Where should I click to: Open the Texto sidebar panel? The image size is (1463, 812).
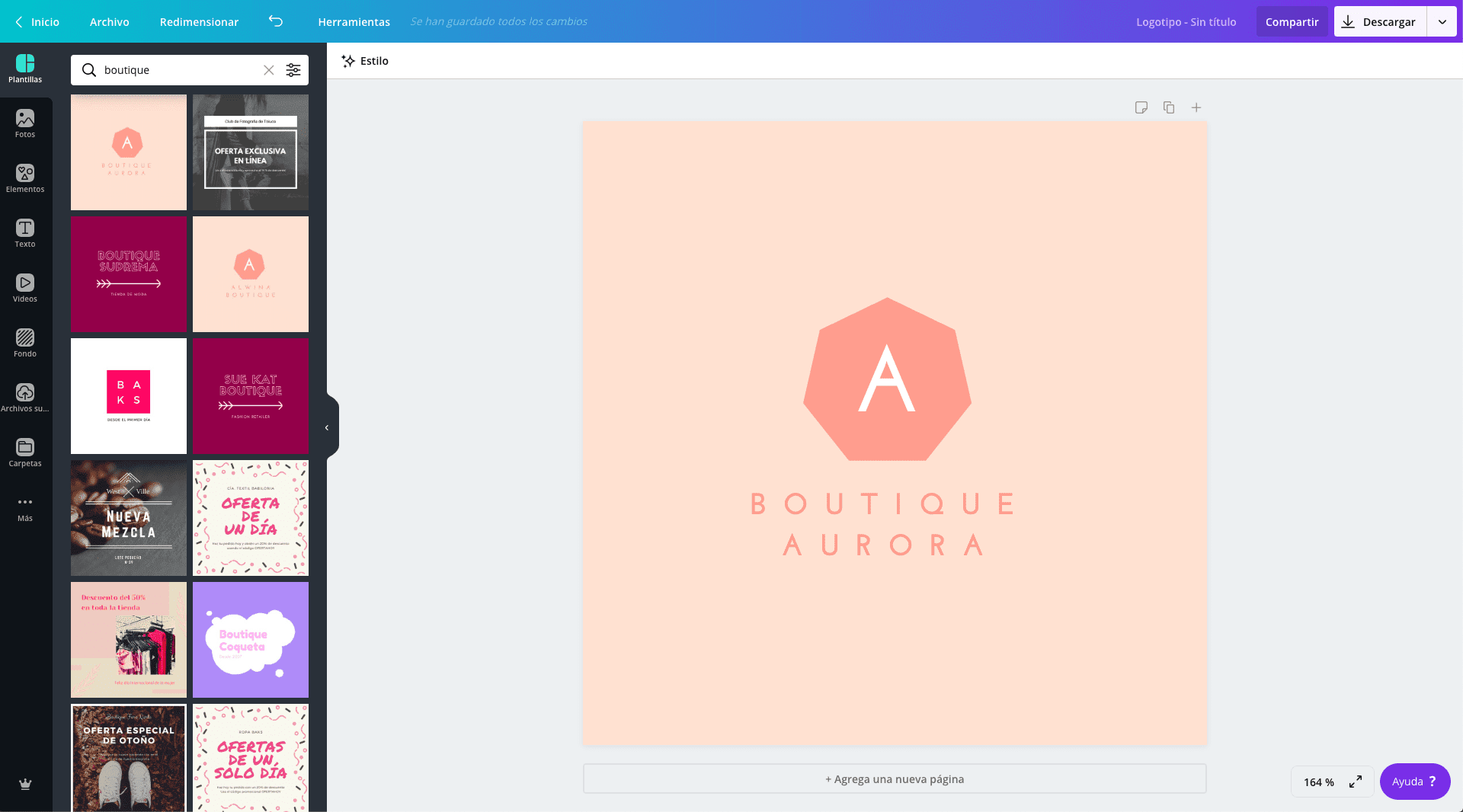[25, 234]
